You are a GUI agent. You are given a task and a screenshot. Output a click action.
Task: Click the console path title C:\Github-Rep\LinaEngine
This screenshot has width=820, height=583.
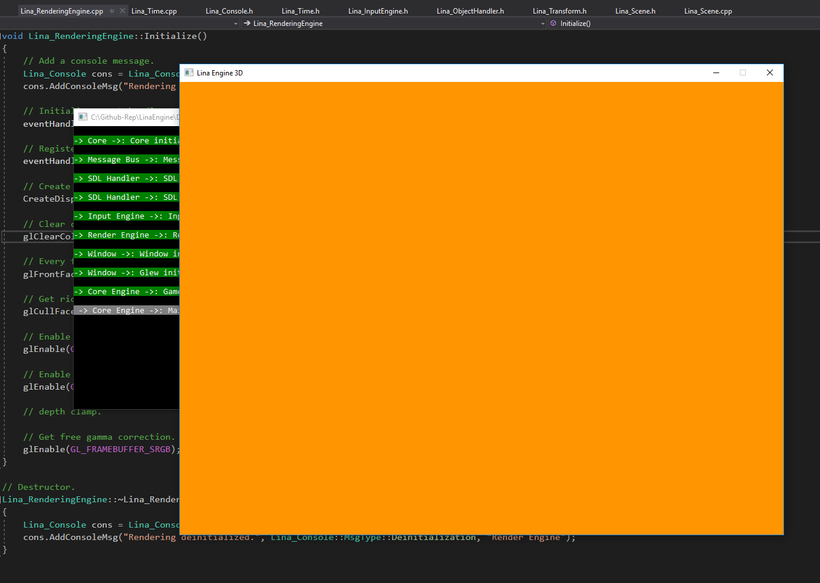[x=134, y=117]
